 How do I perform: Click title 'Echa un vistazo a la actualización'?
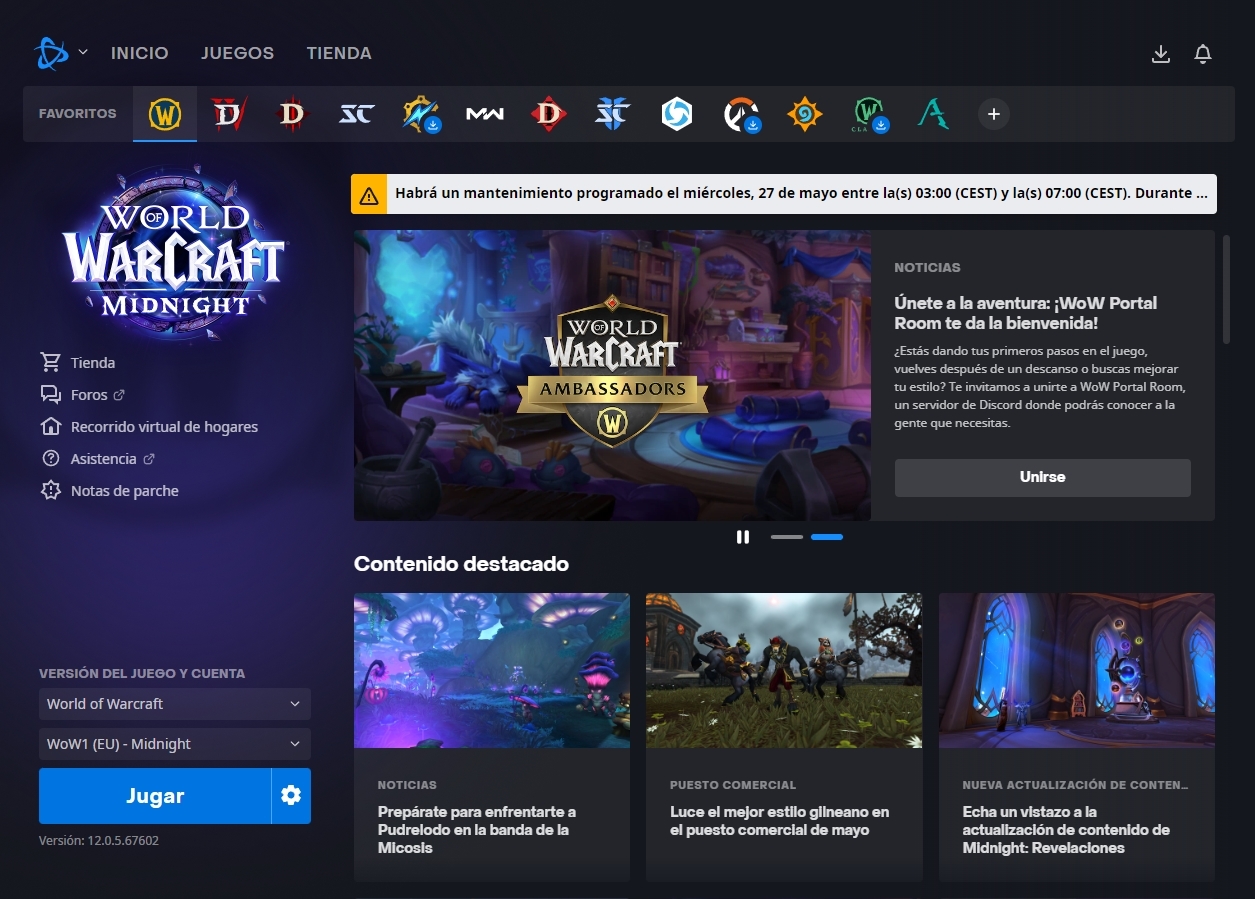tap(1066, 830)
